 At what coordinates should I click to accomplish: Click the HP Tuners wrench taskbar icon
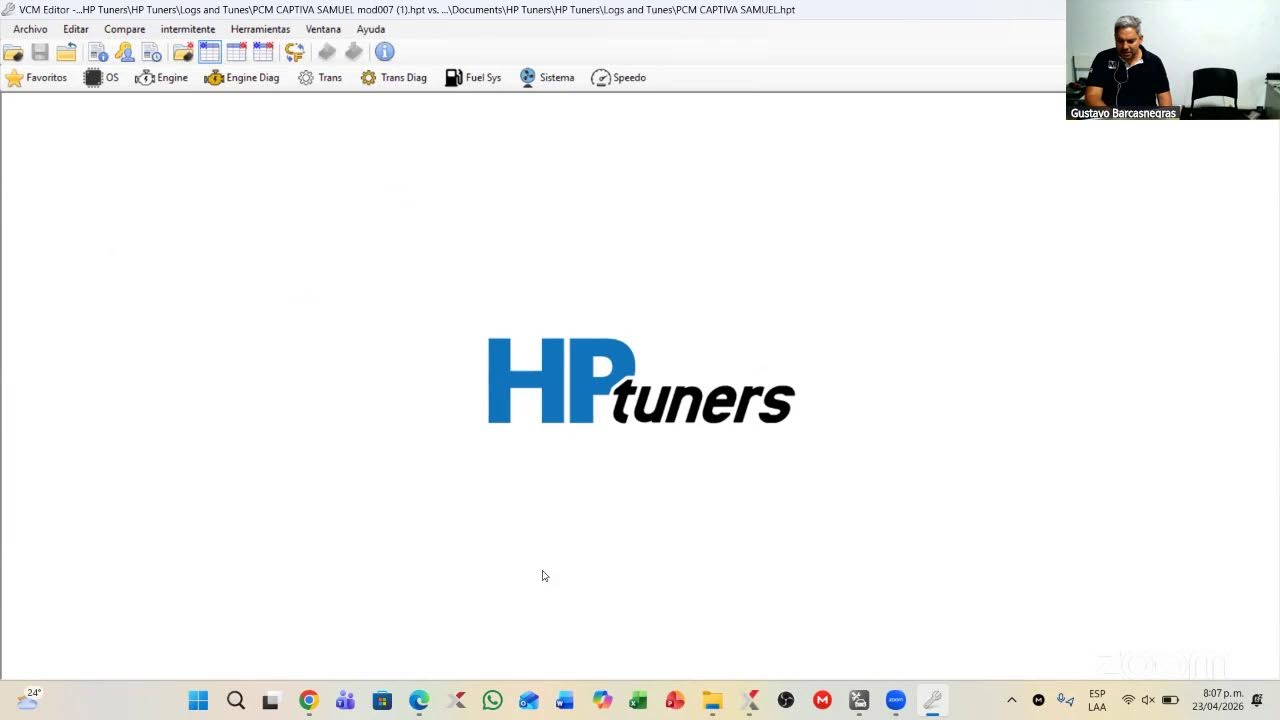pyautogui.click(x=932, y=700)
